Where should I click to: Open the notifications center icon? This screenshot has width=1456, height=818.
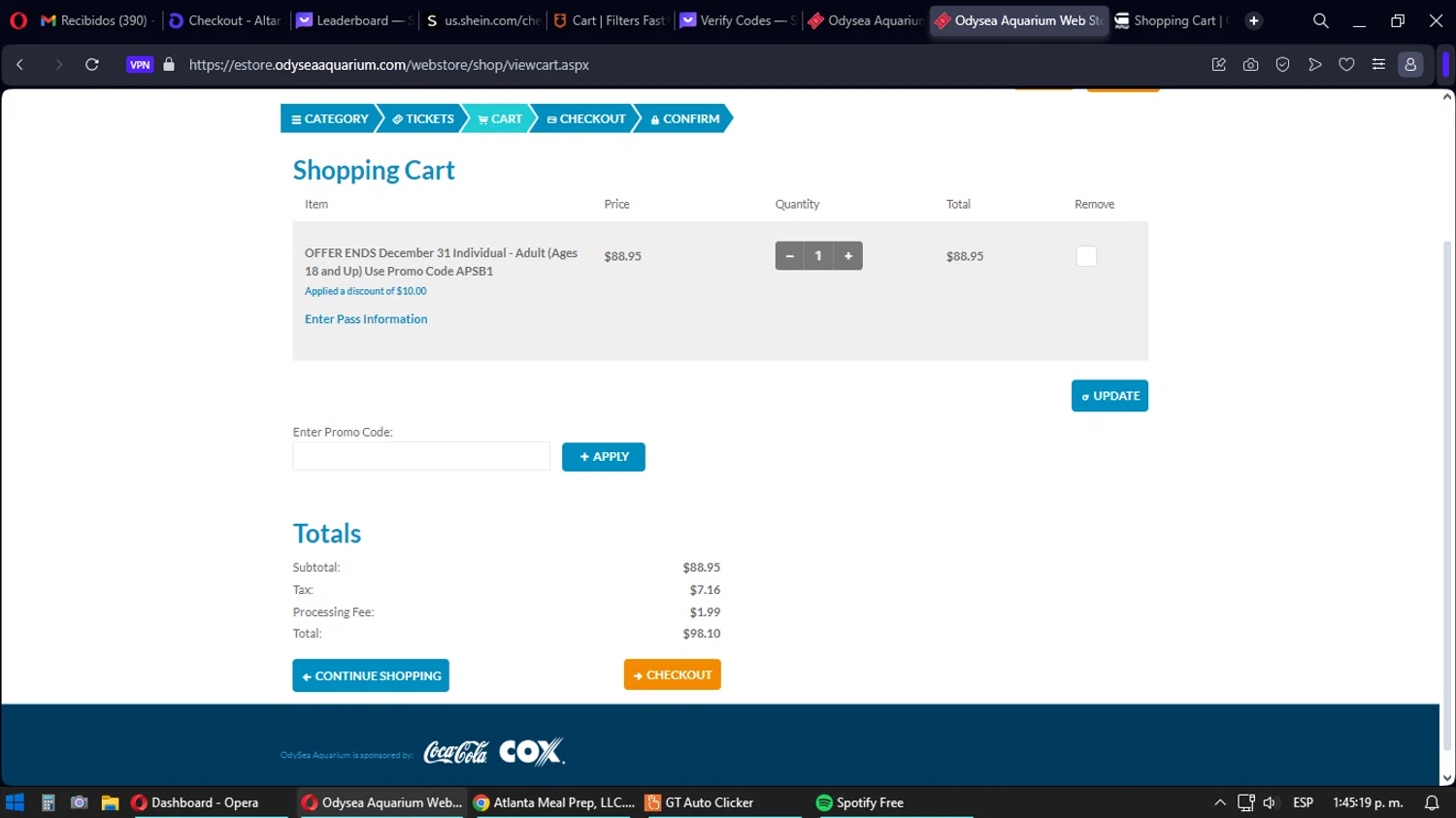[1432, 802]
